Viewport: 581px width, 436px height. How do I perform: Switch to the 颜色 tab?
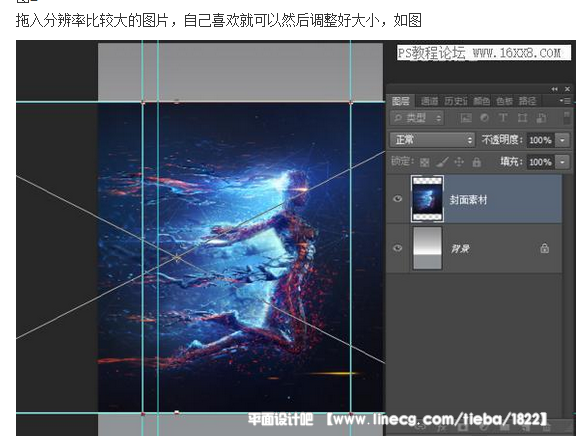[482, 101]
